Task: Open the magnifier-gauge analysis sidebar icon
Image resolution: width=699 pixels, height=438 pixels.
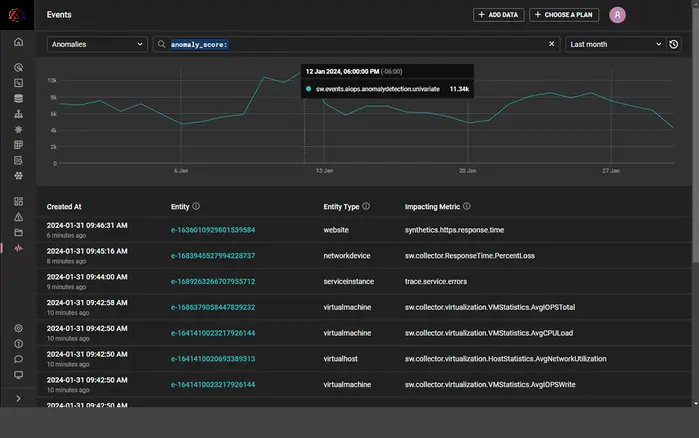Action: [x=18, y=67]
